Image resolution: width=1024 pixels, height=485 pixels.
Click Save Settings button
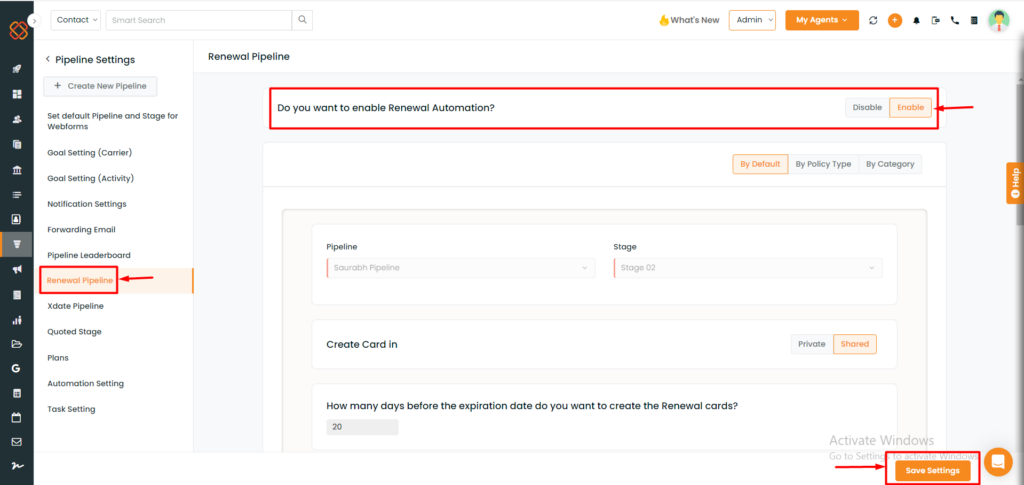pos(933,471)
